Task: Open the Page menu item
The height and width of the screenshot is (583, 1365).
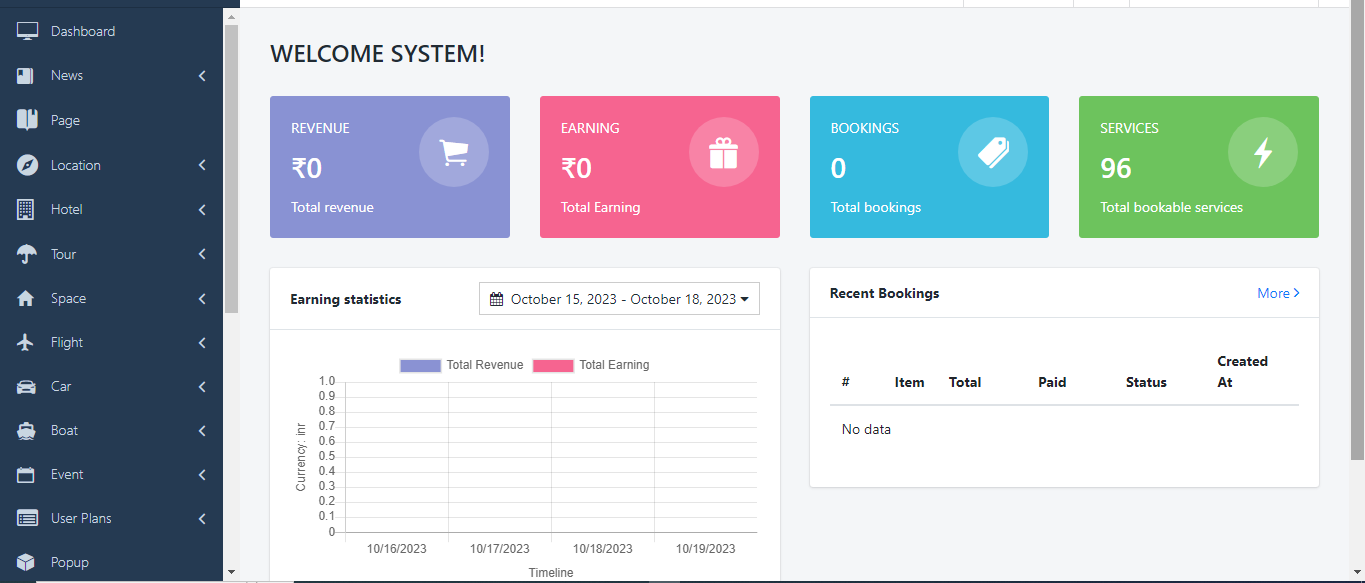Action: pos(65,120)
